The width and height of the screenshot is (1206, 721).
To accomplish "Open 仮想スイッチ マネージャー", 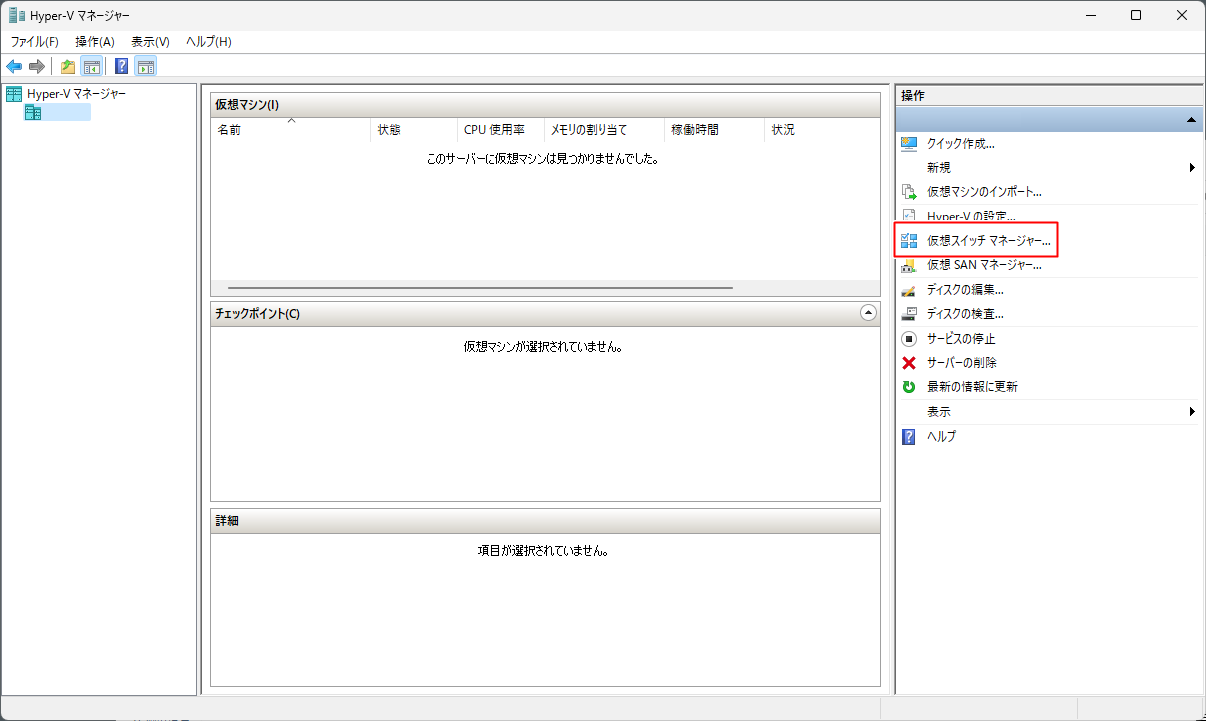I will tap(988, 241).
